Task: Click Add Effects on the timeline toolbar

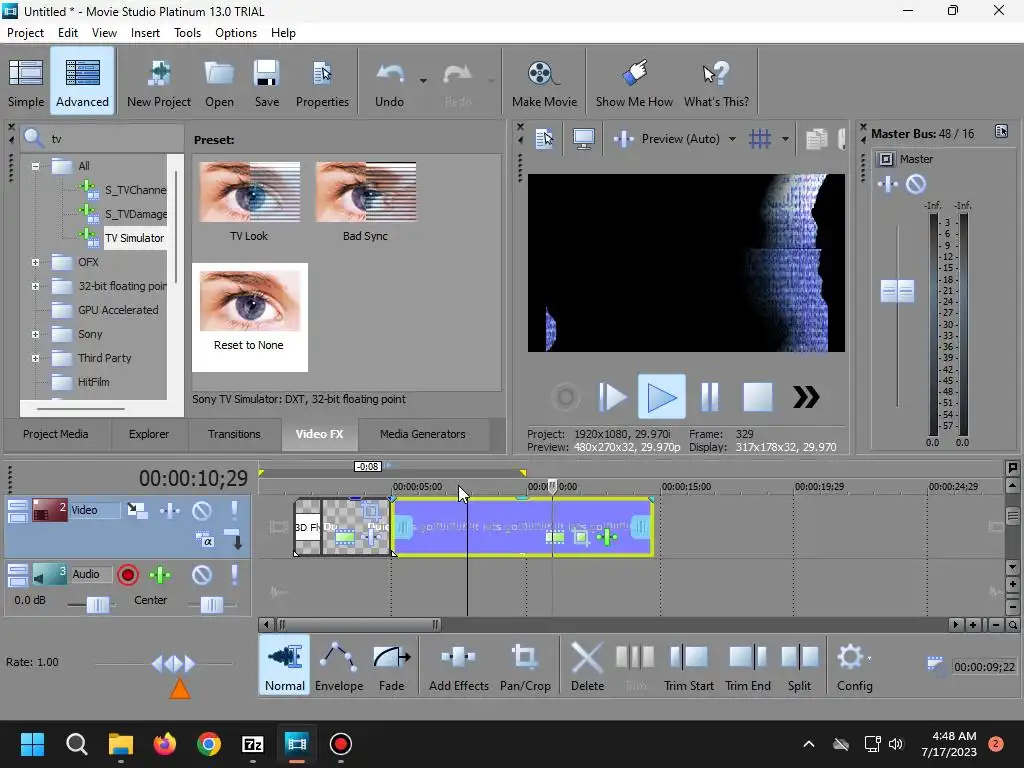Action: [458, 666]
